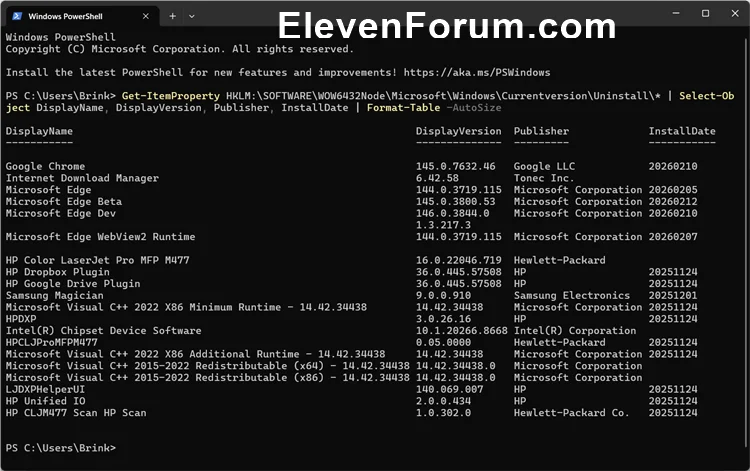Screen dimensions: 750x471
Task: Open a new terminal tab
Action: tap(173, 16)
